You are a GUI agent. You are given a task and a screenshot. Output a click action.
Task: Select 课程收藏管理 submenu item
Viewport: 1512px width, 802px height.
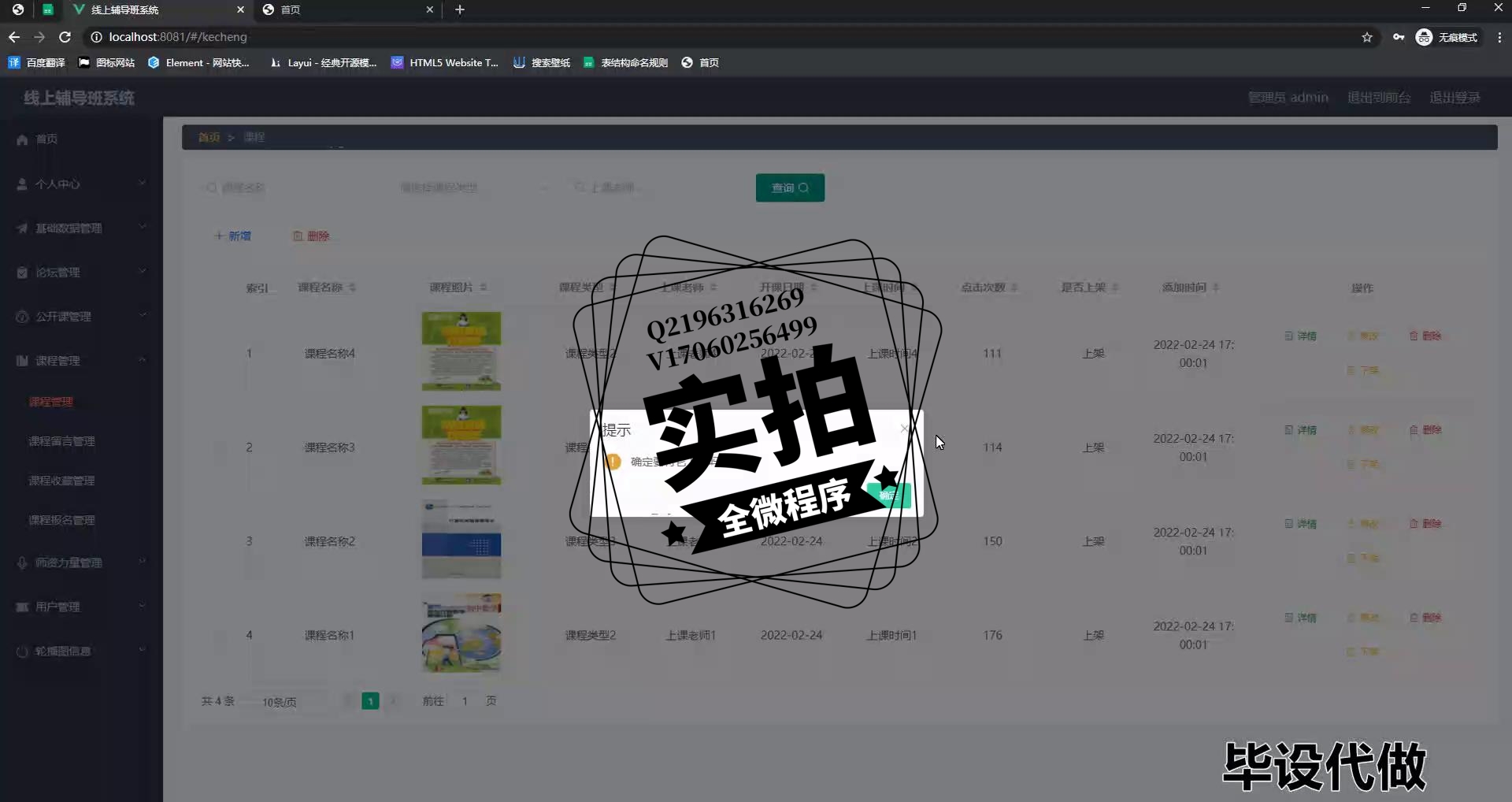point(61,481)
